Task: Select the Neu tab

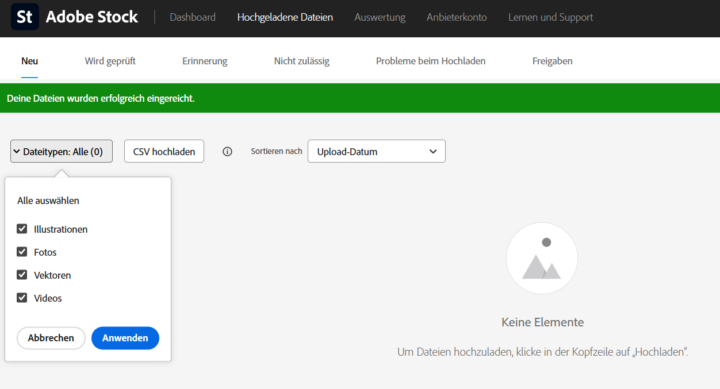Action: [29, 61]
